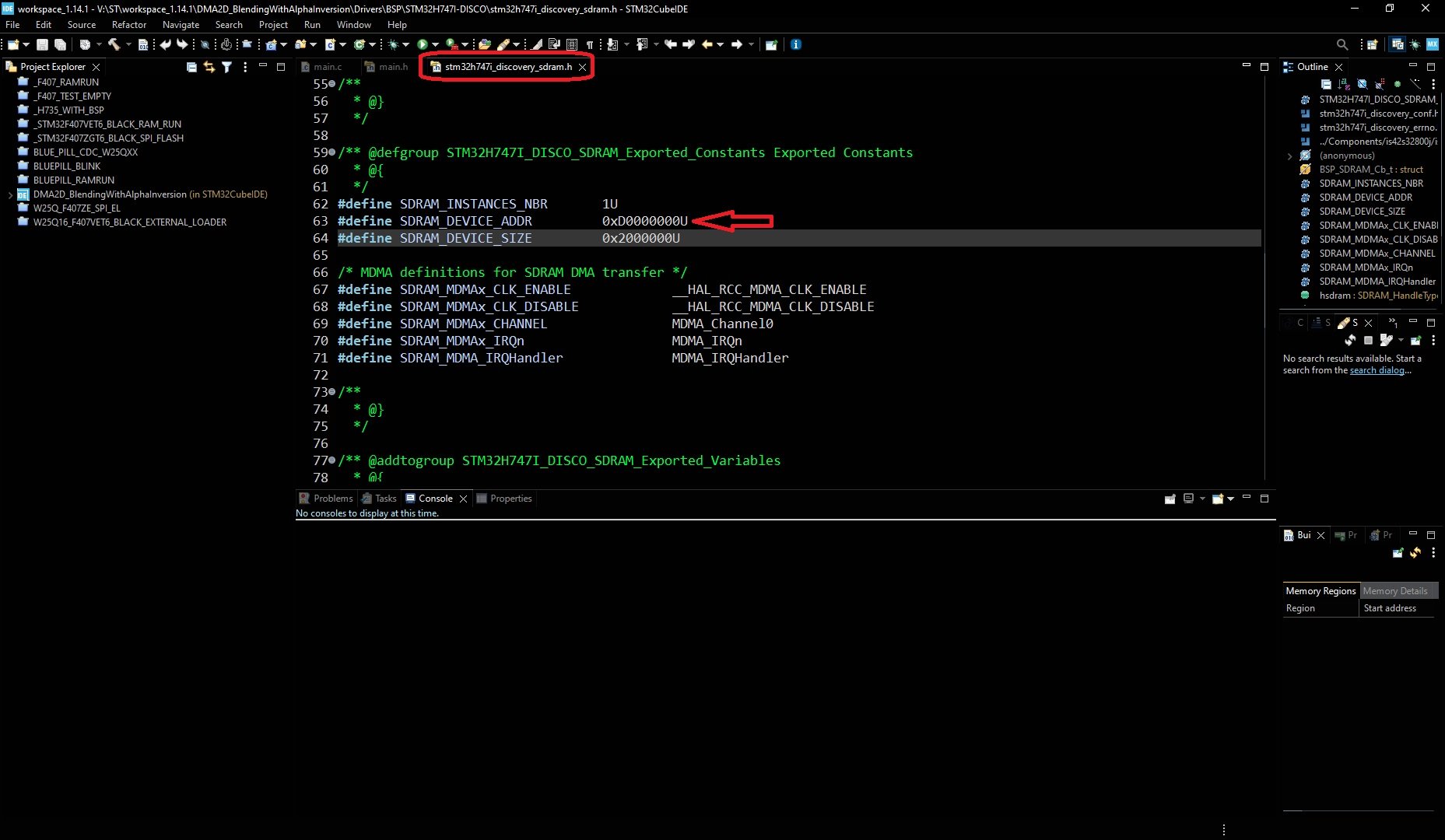Select the BLUEPILL_BLINK project
The width and height of the screenshot is (1445, 840).
click(67, 166)
